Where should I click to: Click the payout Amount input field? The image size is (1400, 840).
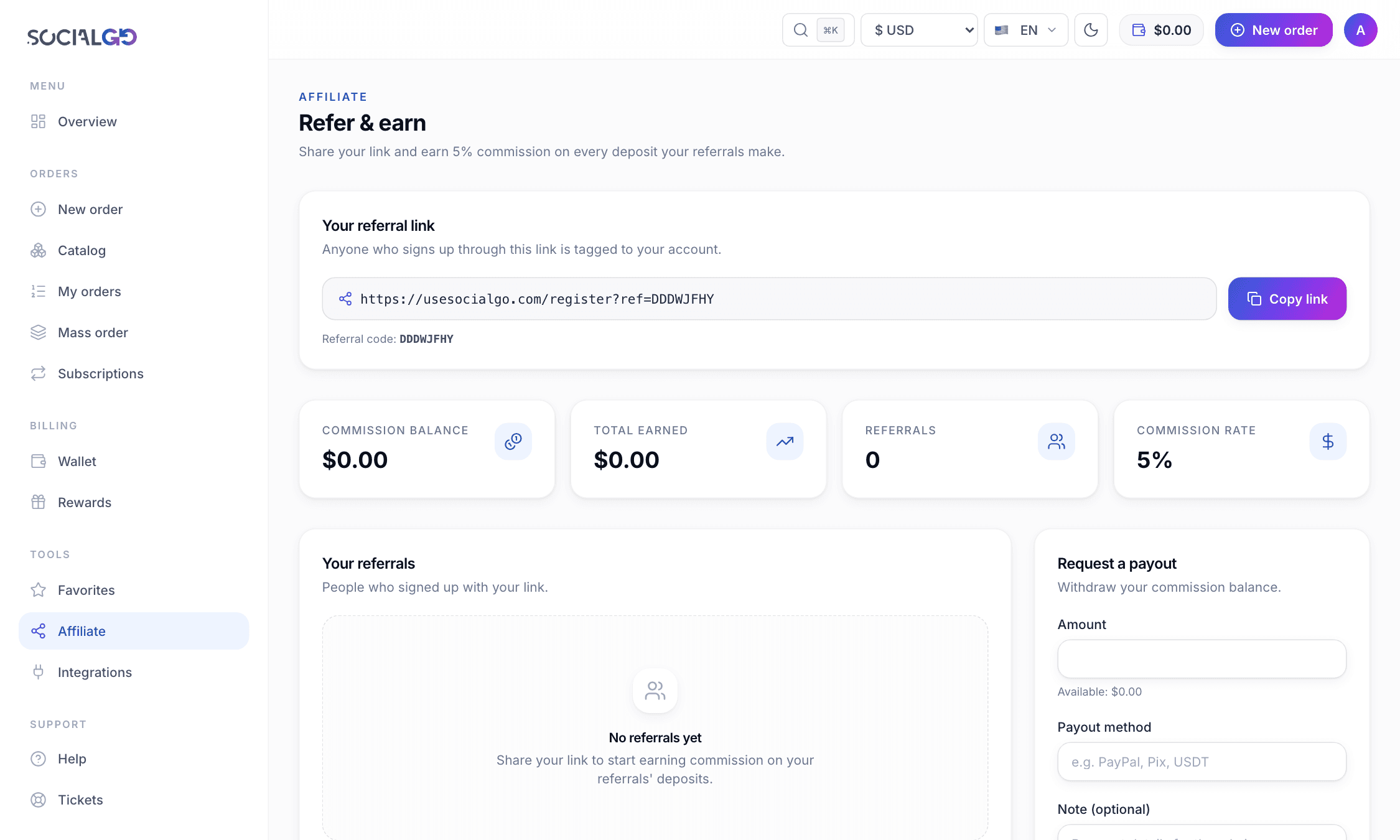(x=1202, y=659)
